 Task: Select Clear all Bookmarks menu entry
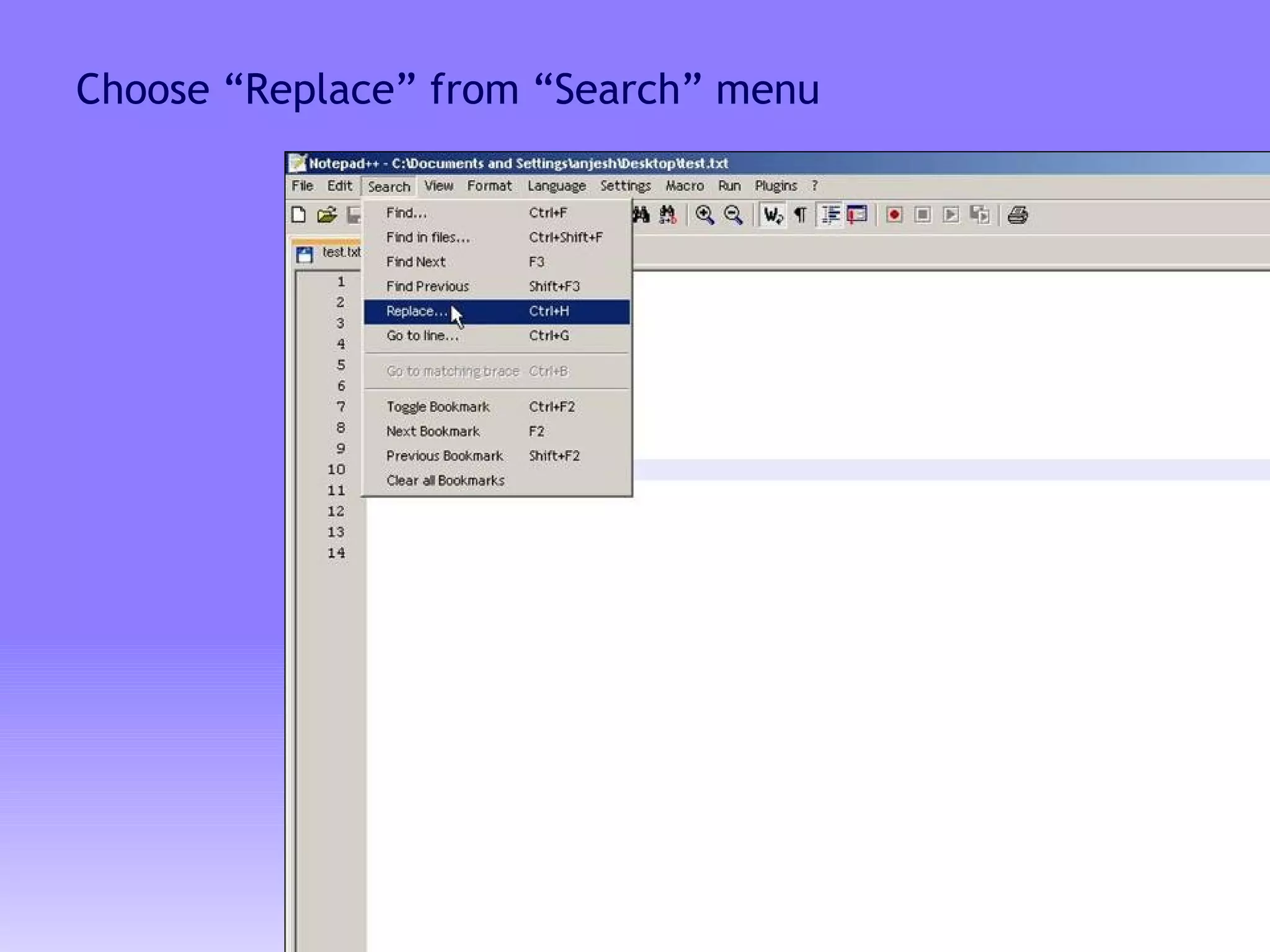497,480
